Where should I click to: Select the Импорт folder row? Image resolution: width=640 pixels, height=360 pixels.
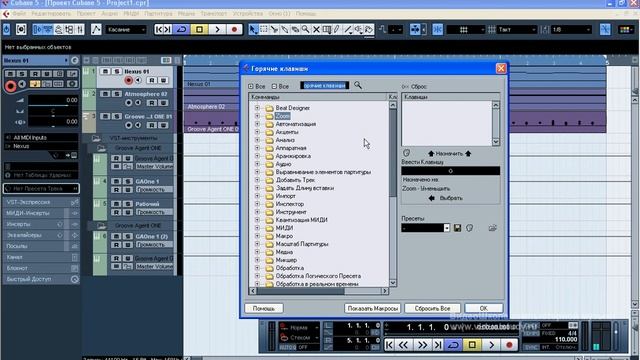285,196
